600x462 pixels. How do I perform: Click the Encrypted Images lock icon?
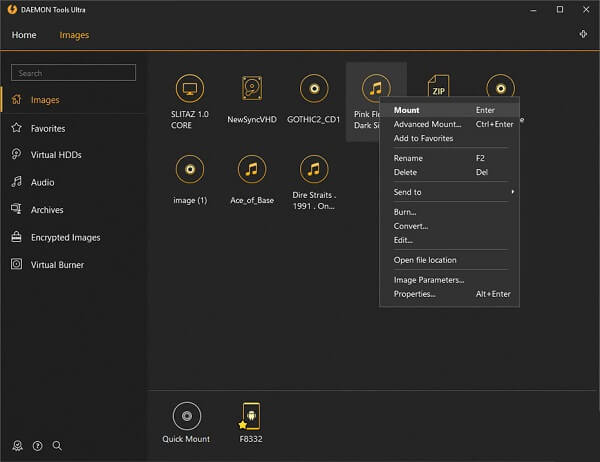16,237
